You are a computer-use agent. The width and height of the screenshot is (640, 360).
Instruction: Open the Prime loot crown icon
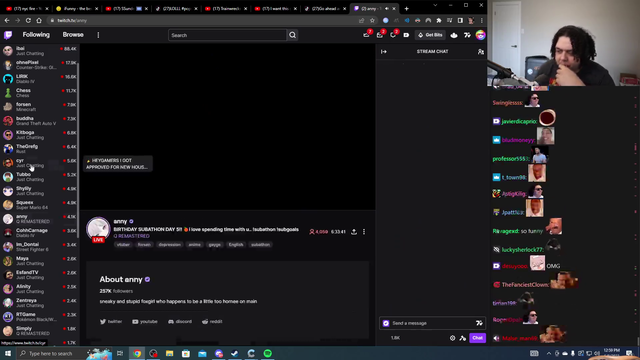[x=367, y=35]
